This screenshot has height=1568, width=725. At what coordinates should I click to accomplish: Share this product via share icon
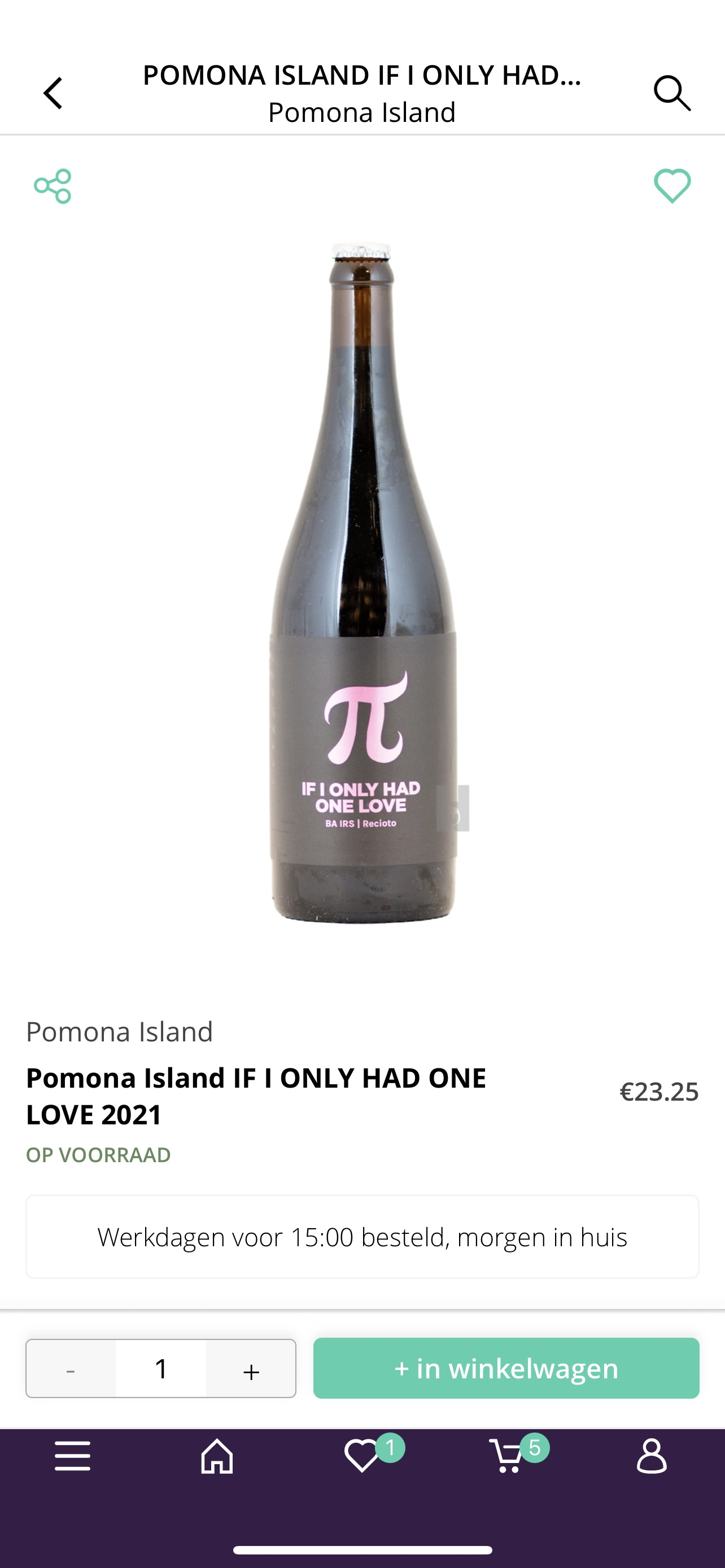tap(53, 186)
